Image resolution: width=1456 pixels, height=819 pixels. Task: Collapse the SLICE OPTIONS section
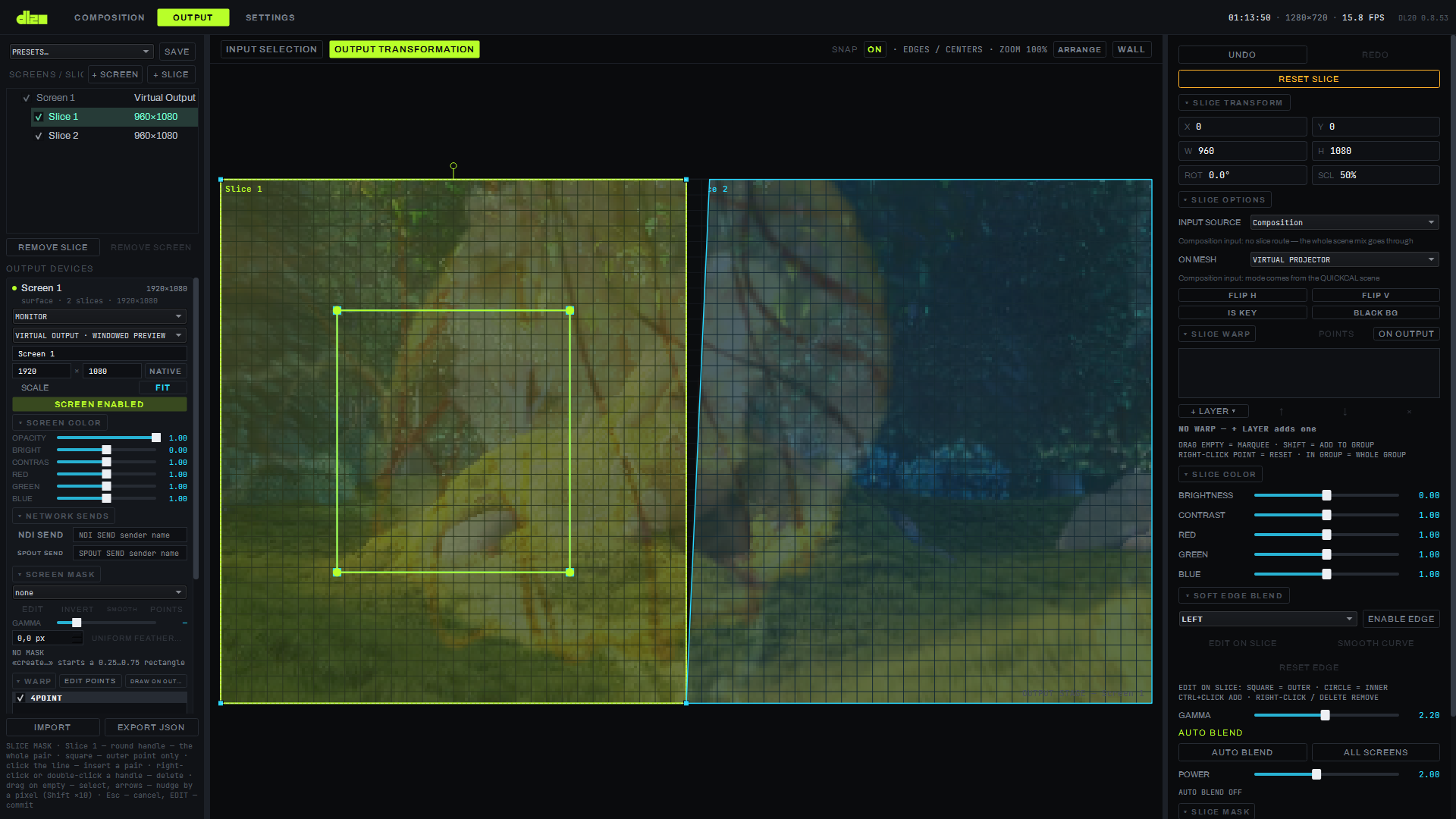[x=1225, y=199]
